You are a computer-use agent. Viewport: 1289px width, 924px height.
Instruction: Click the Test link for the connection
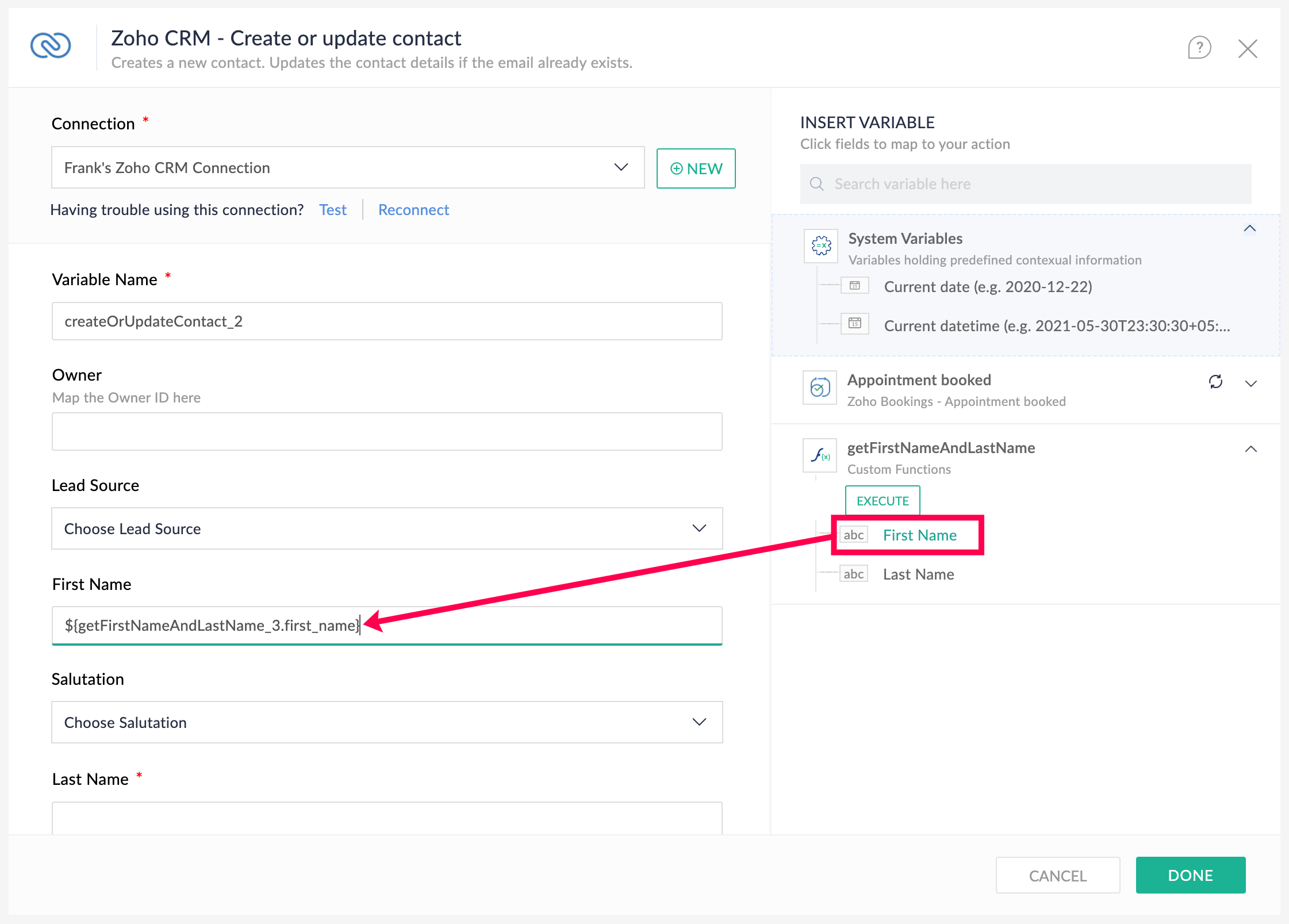pyautogui.click(x=332, y=209)
